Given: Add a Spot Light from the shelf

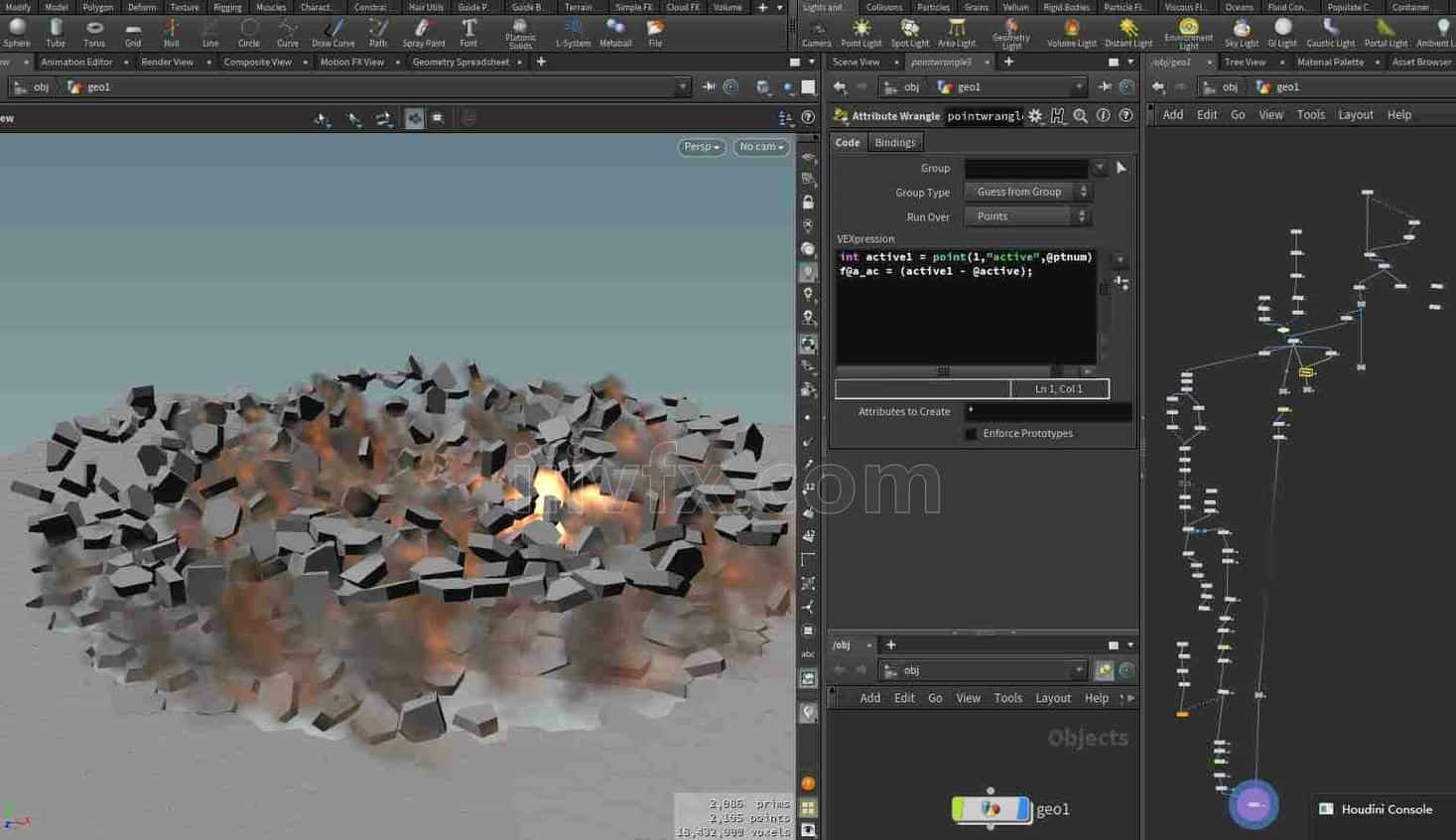Looking at the screenshot, I should click(x=909, y=33).
